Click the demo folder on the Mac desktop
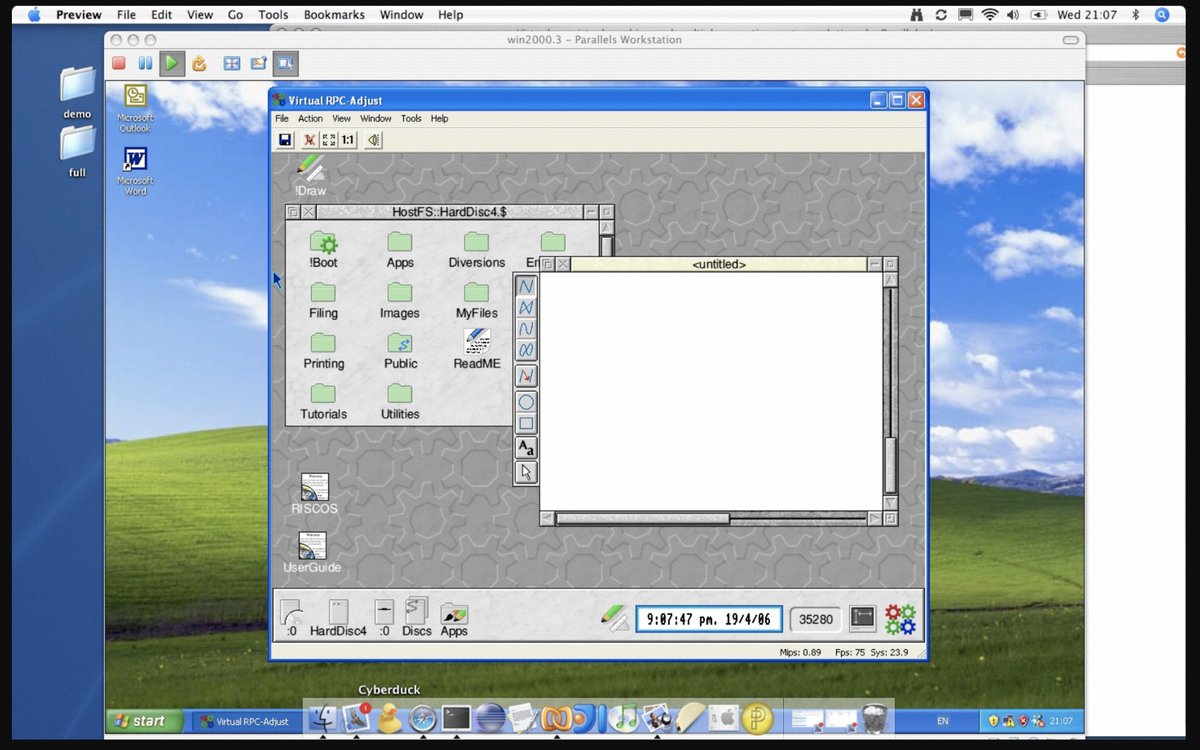 tap(77, 84)
